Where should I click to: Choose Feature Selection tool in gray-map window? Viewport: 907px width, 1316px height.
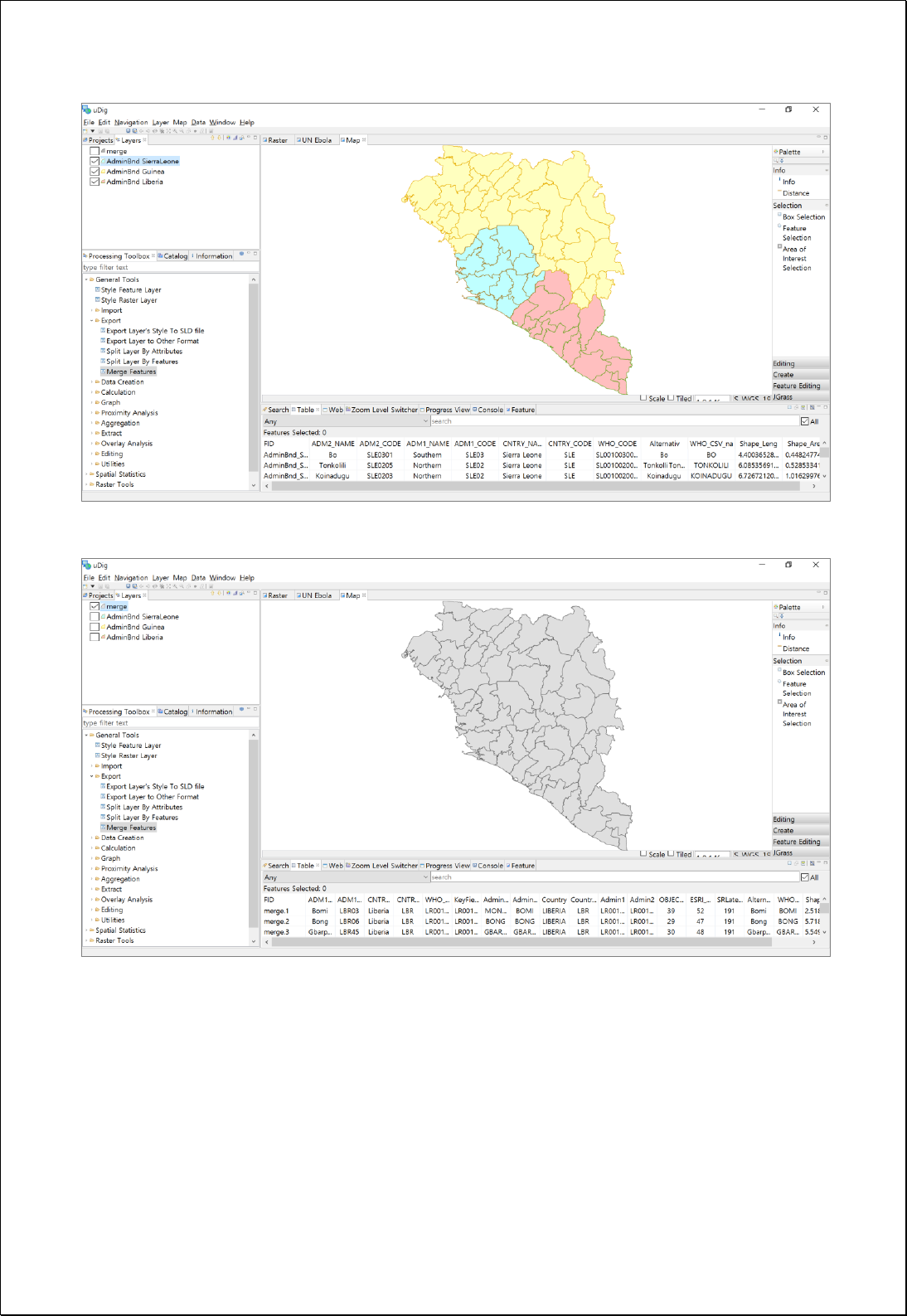click(796, 689)
